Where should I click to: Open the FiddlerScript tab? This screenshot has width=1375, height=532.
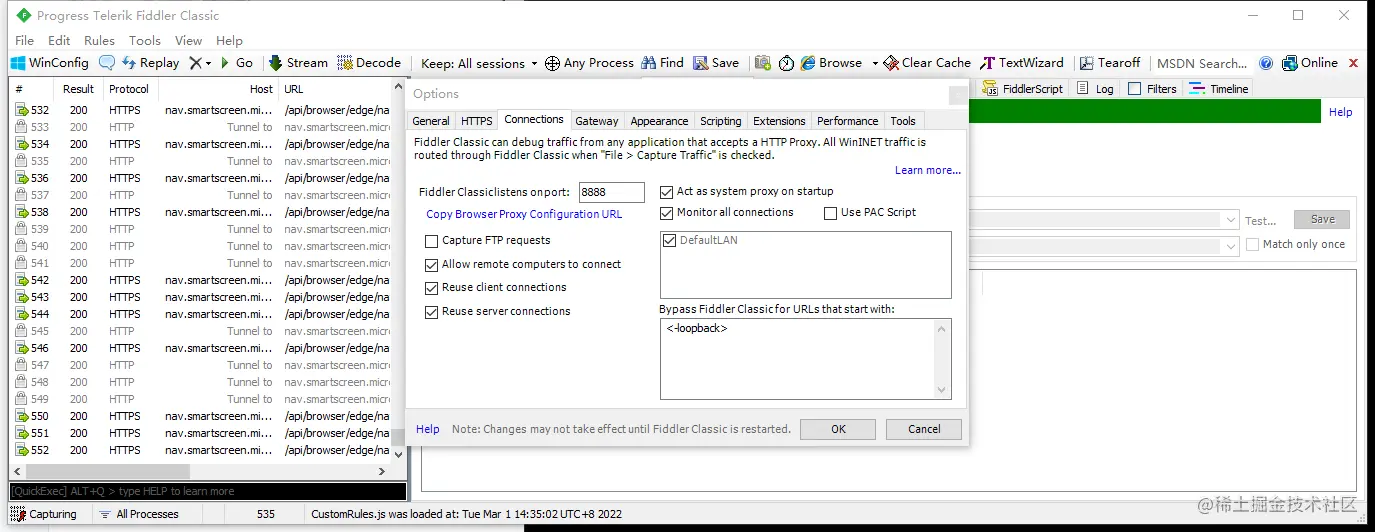[x=1023, y=88]
